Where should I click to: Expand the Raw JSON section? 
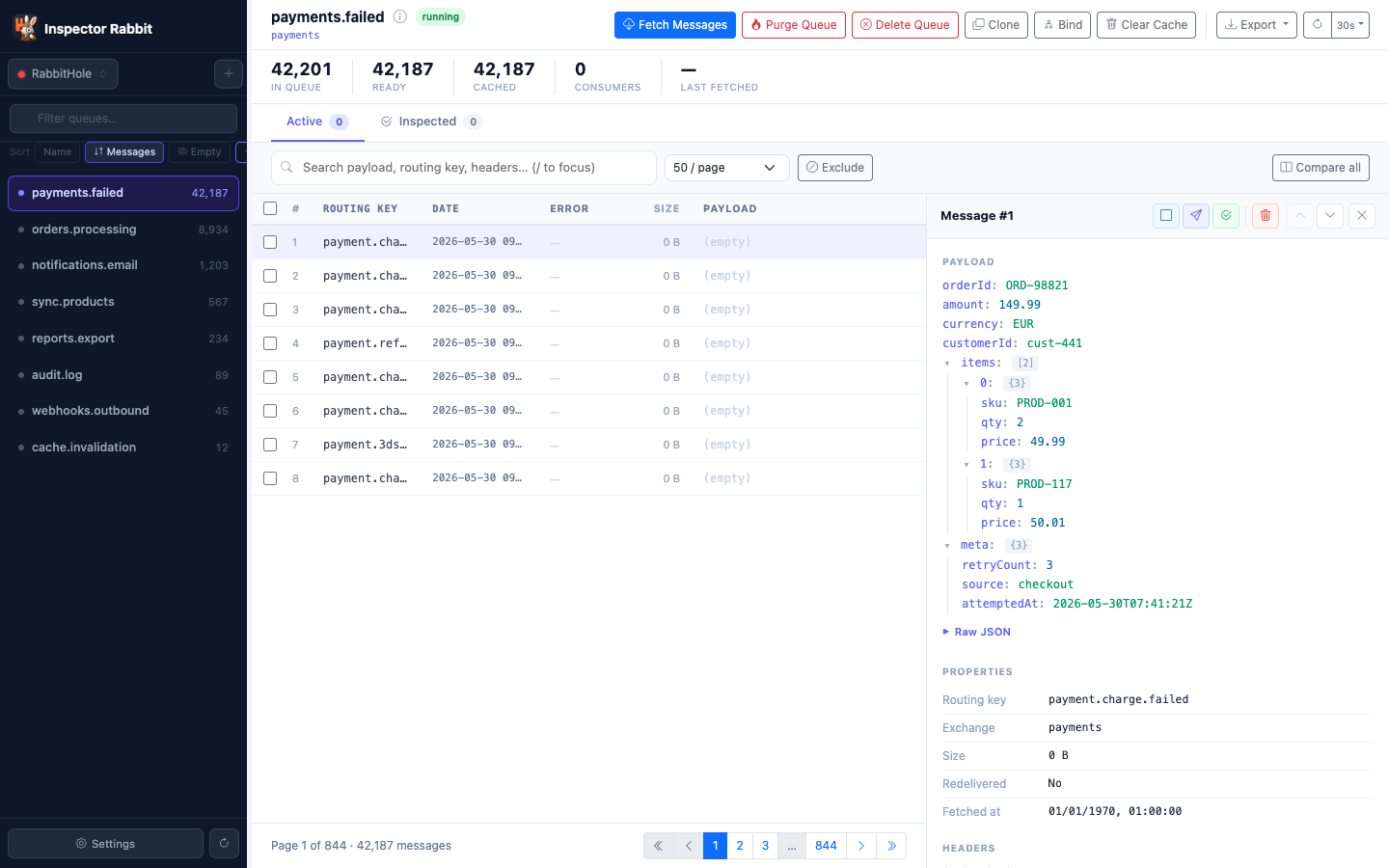point(976,632)
